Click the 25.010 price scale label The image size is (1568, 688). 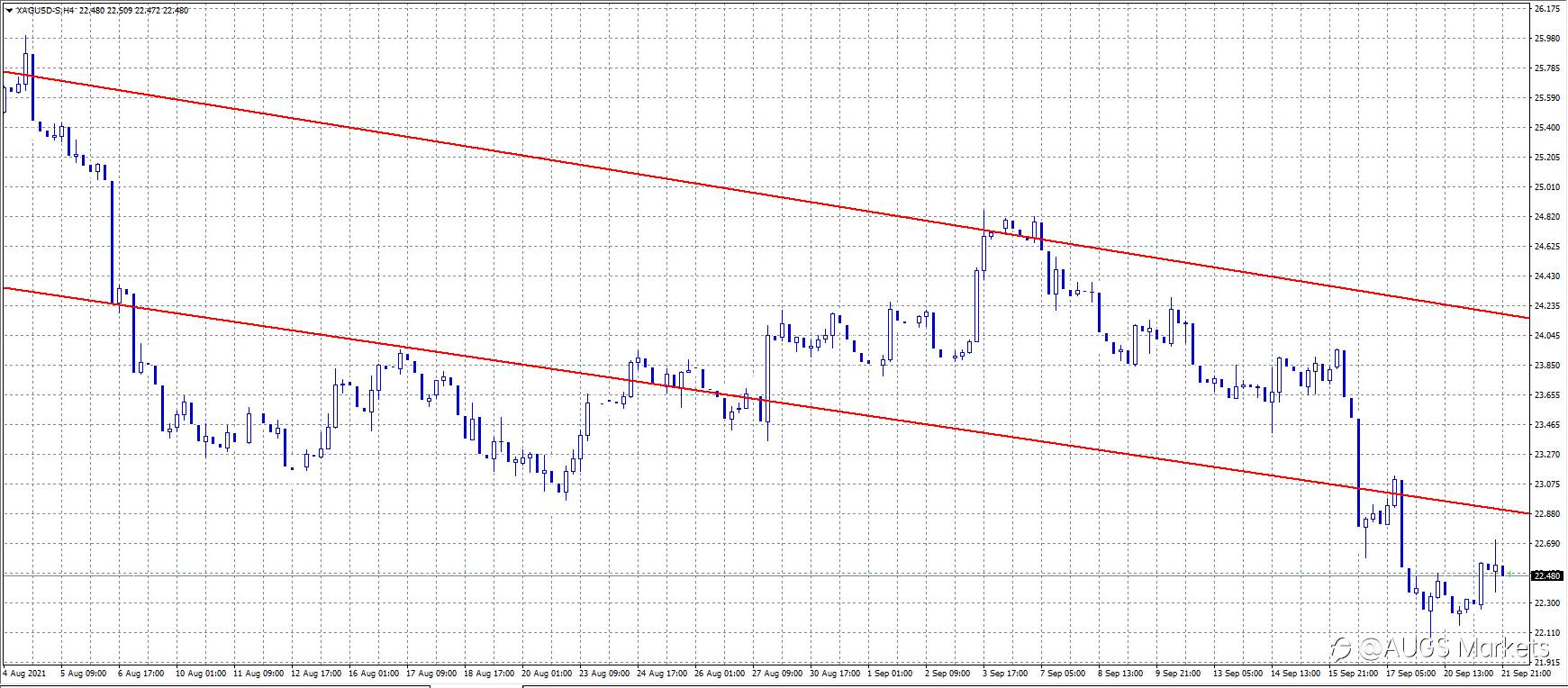coord(1546,187)
